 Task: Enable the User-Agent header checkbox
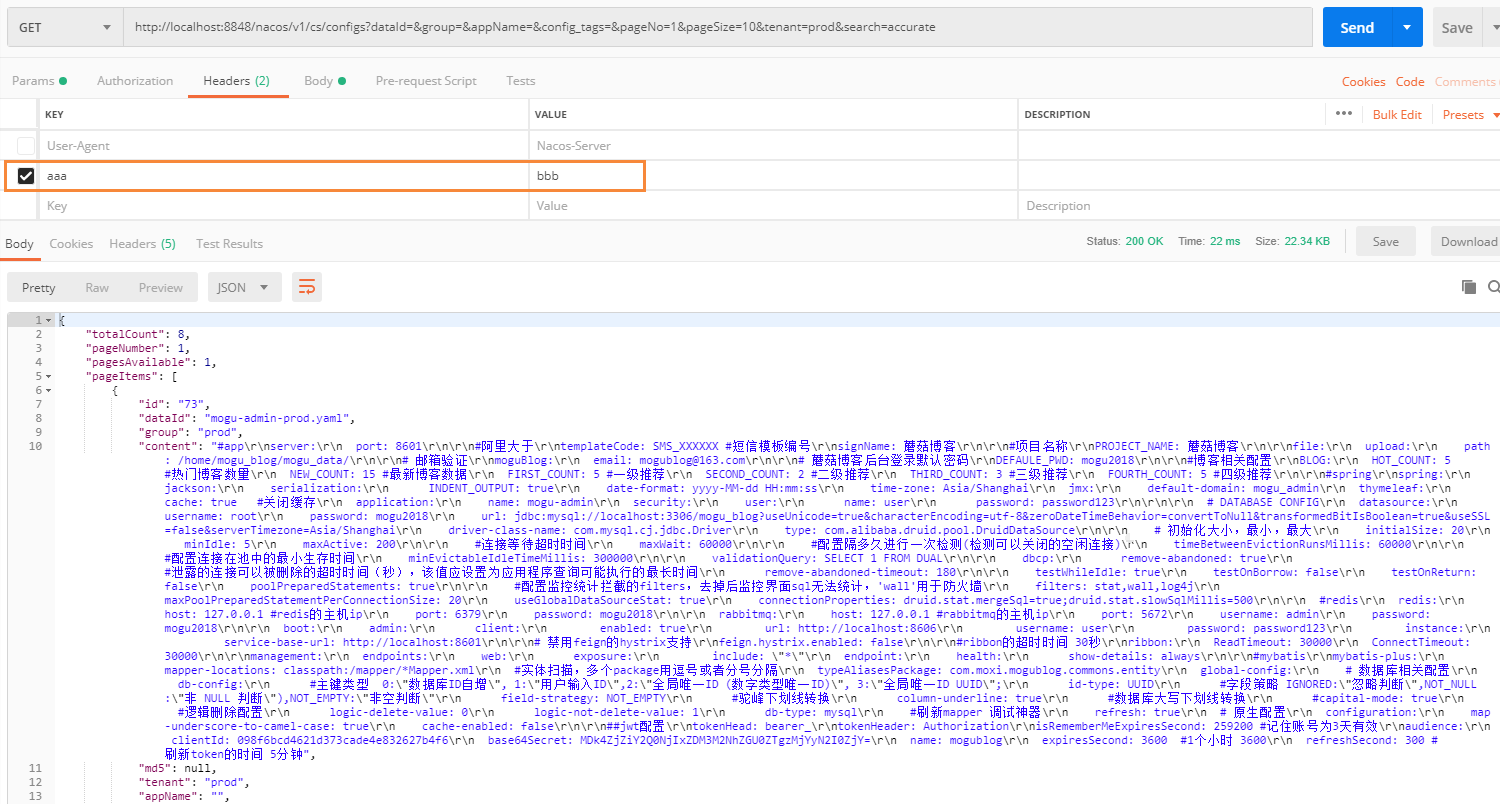(26, 146)
